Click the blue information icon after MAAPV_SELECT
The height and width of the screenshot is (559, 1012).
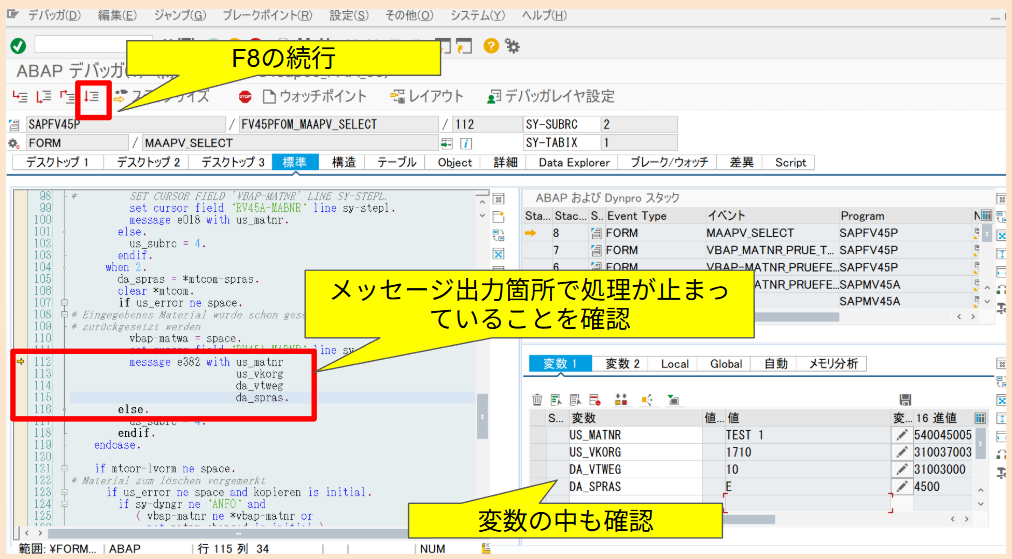click(x=465, y=143)
